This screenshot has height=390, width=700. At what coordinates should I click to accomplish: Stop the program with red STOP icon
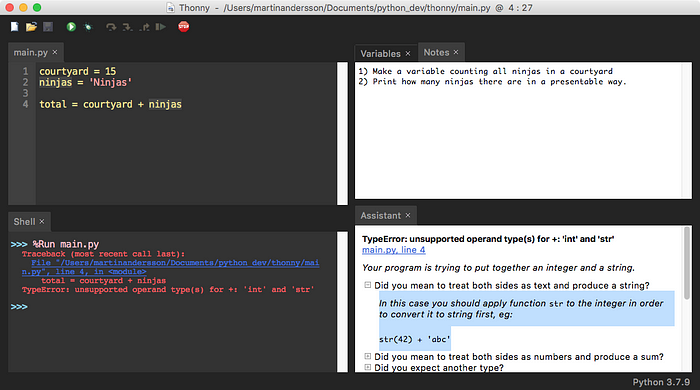click(x=183, y=26)
